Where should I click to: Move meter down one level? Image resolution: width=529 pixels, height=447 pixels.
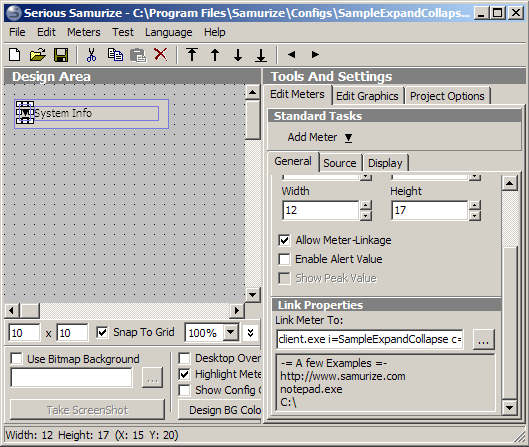point(238,55)
